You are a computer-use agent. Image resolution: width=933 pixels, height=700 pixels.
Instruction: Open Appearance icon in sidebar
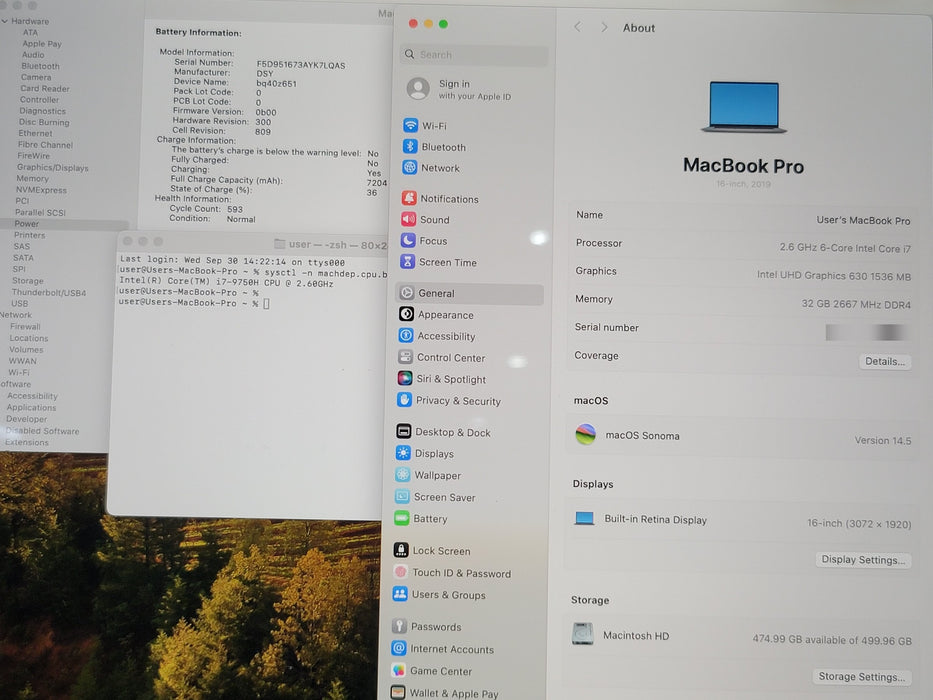[406, 314]
